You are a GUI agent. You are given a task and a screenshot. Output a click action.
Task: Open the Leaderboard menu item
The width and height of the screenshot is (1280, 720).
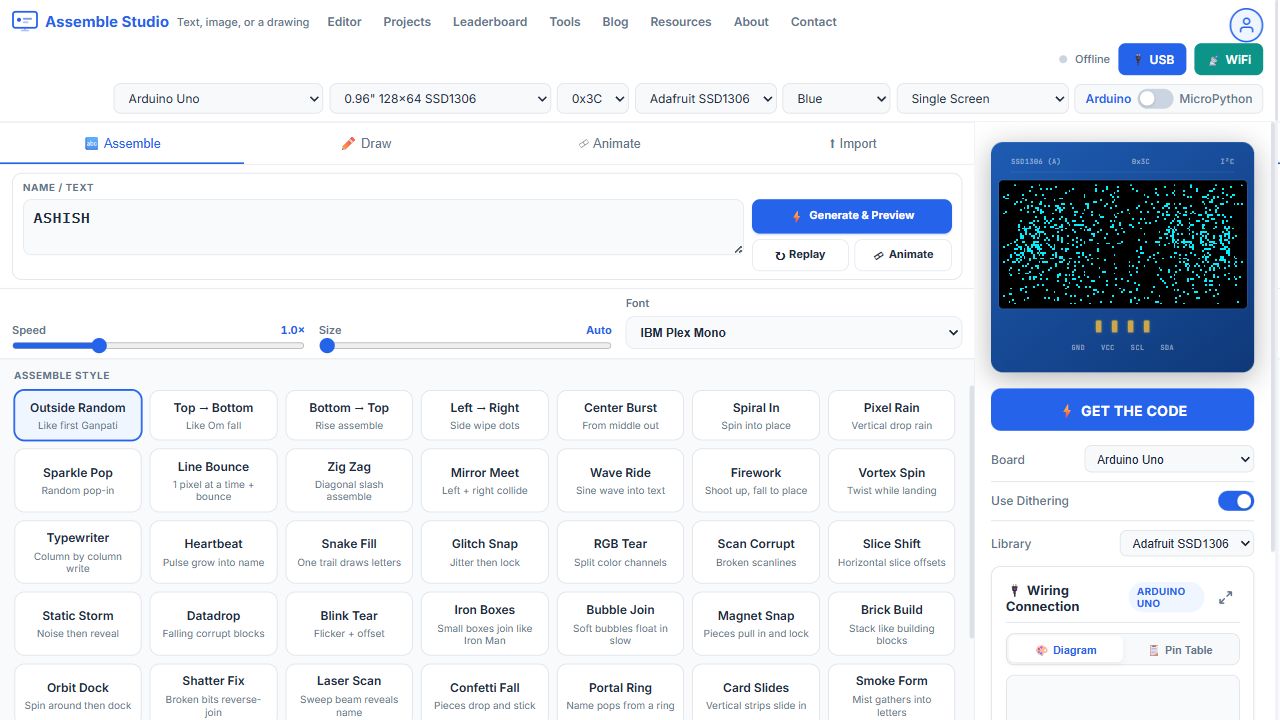(490, 22)
